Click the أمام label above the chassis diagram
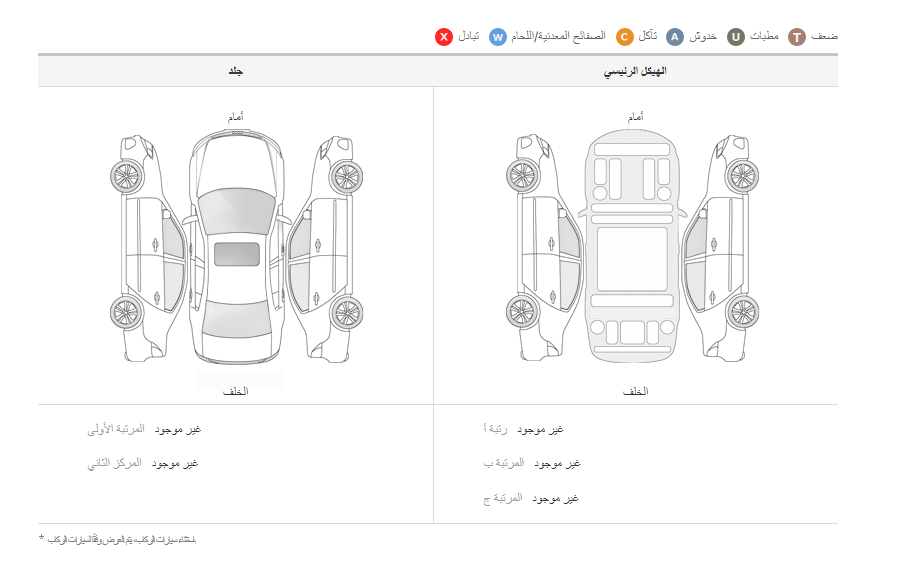The image size is (909, 569). point(635,117)
